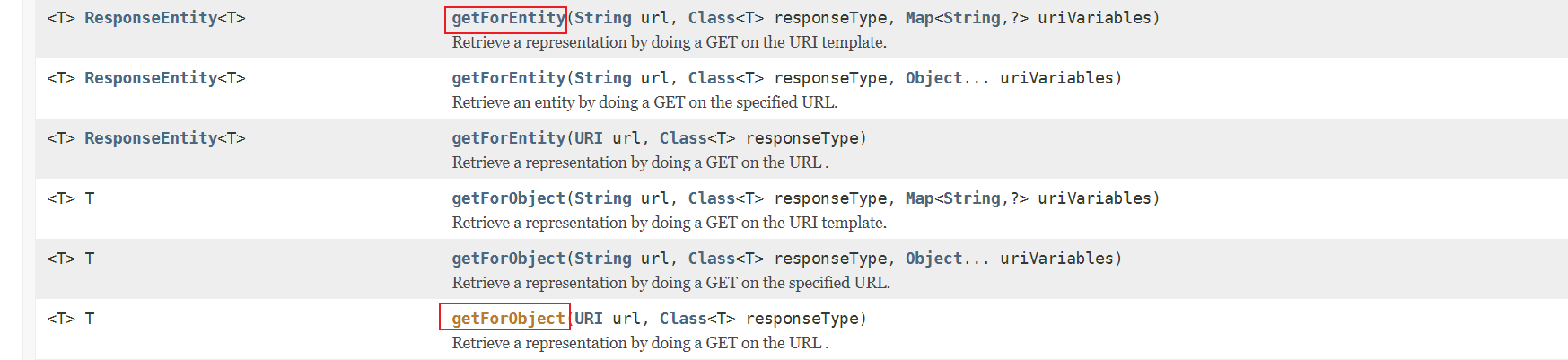Click Class type in getForEntity URI signature
The width and height of the screenshot is (1568, 360).
tap(683, 138)
